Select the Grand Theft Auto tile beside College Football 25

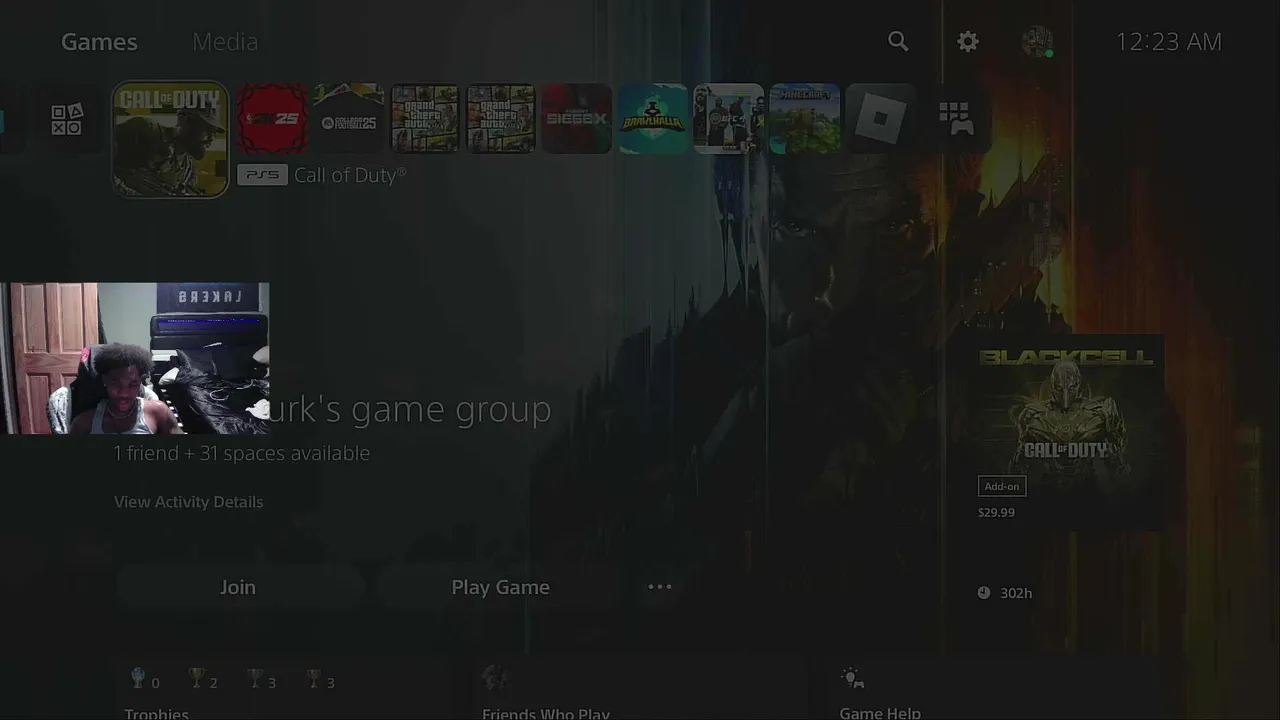(x=424, y=119)
